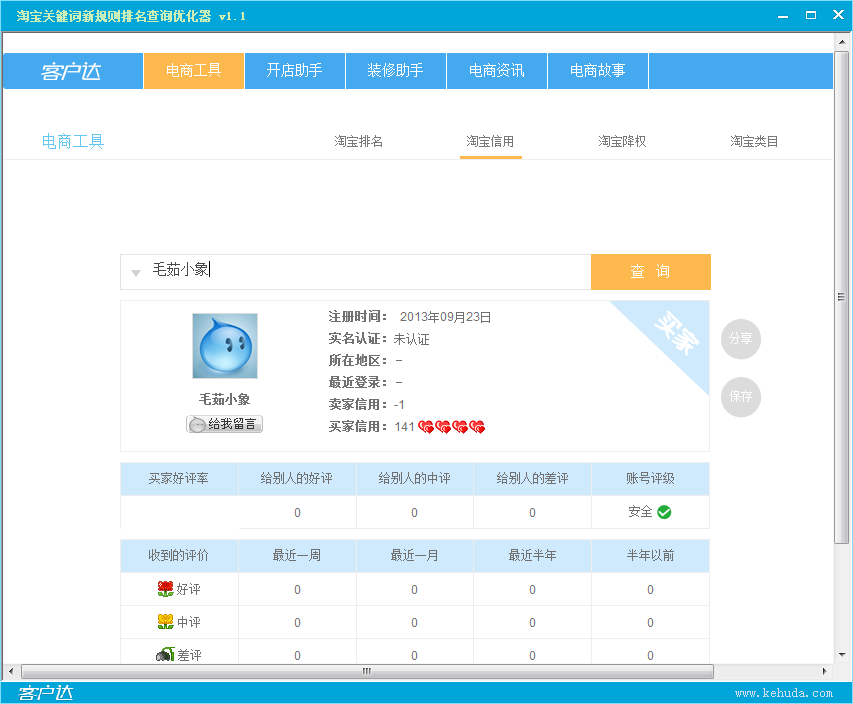The height and width of the screenshot is (704, 853).
Task: Click the horizontal scrollbar left arrow
Action: tap(11, 671)
